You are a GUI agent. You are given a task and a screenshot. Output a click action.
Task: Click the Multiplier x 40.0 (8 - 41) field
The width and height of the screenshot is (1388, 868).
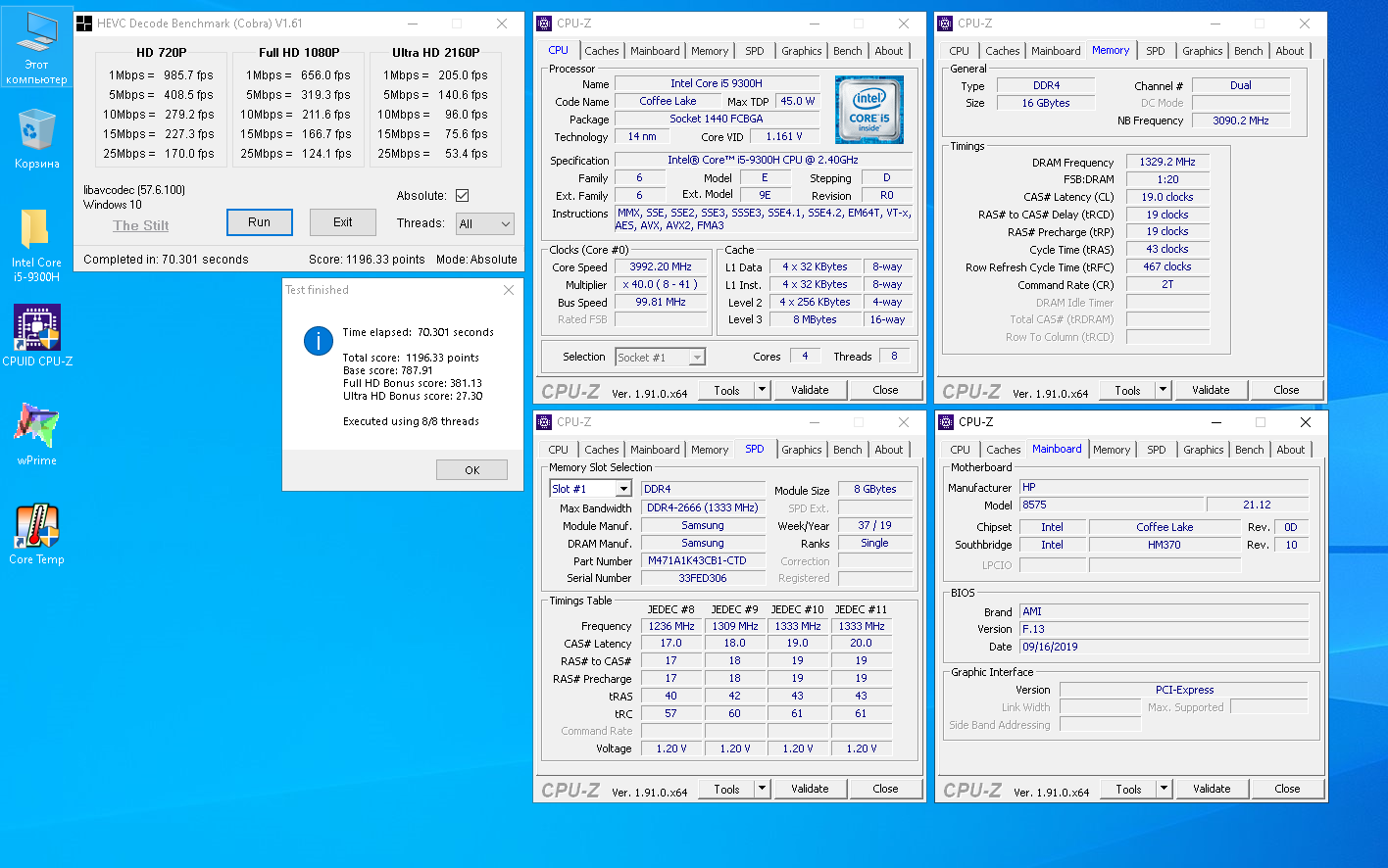click(661, 285)
